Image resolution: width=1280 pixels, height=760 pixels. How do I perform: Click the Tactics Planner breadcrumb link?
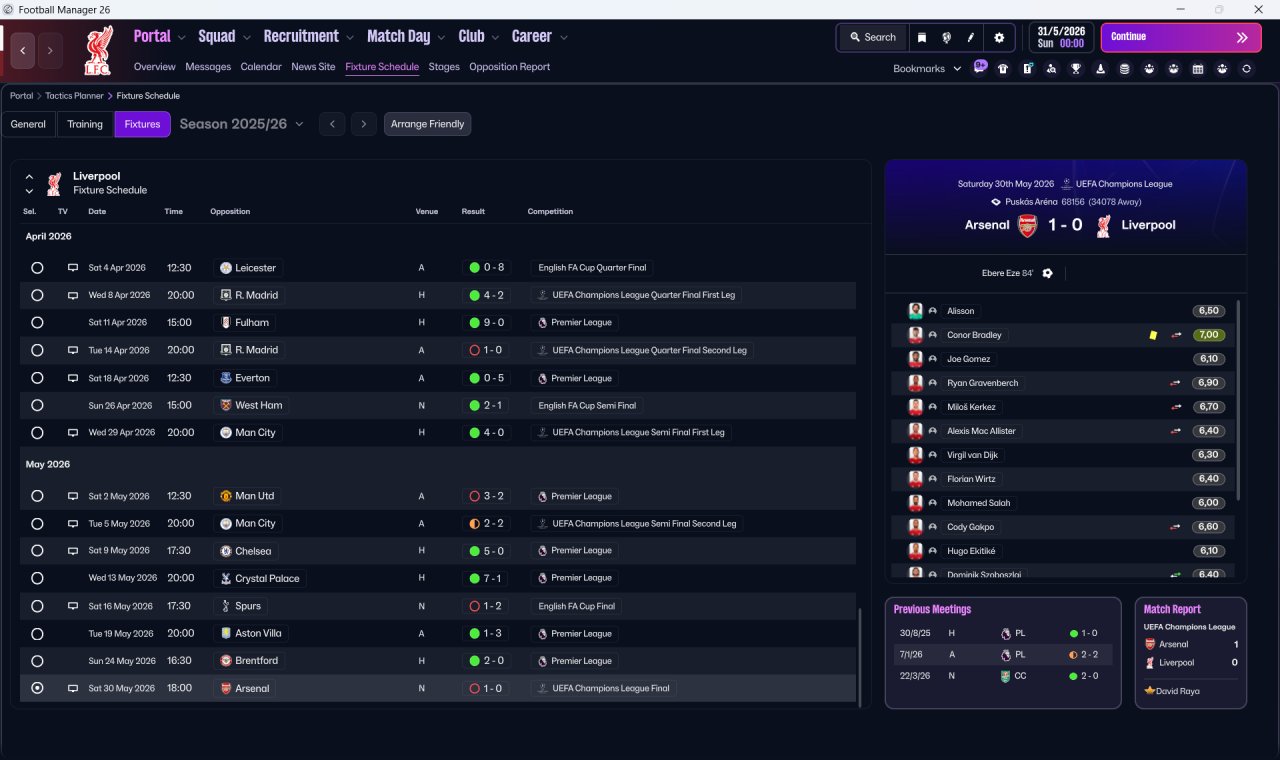click(x=75, y=96)
